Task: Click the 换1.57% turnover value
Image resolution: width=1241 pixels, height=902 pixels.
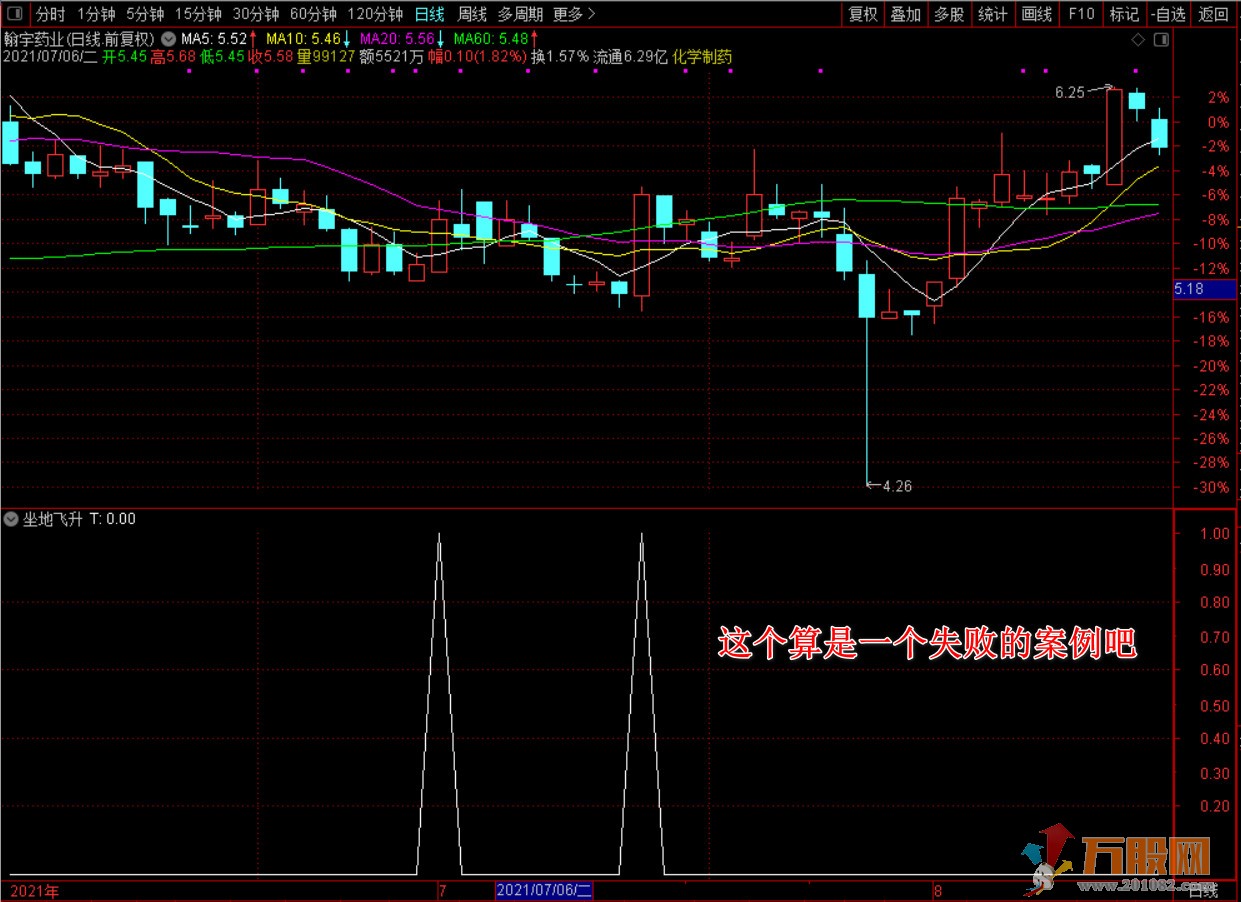Action: (x=560, y=57)
